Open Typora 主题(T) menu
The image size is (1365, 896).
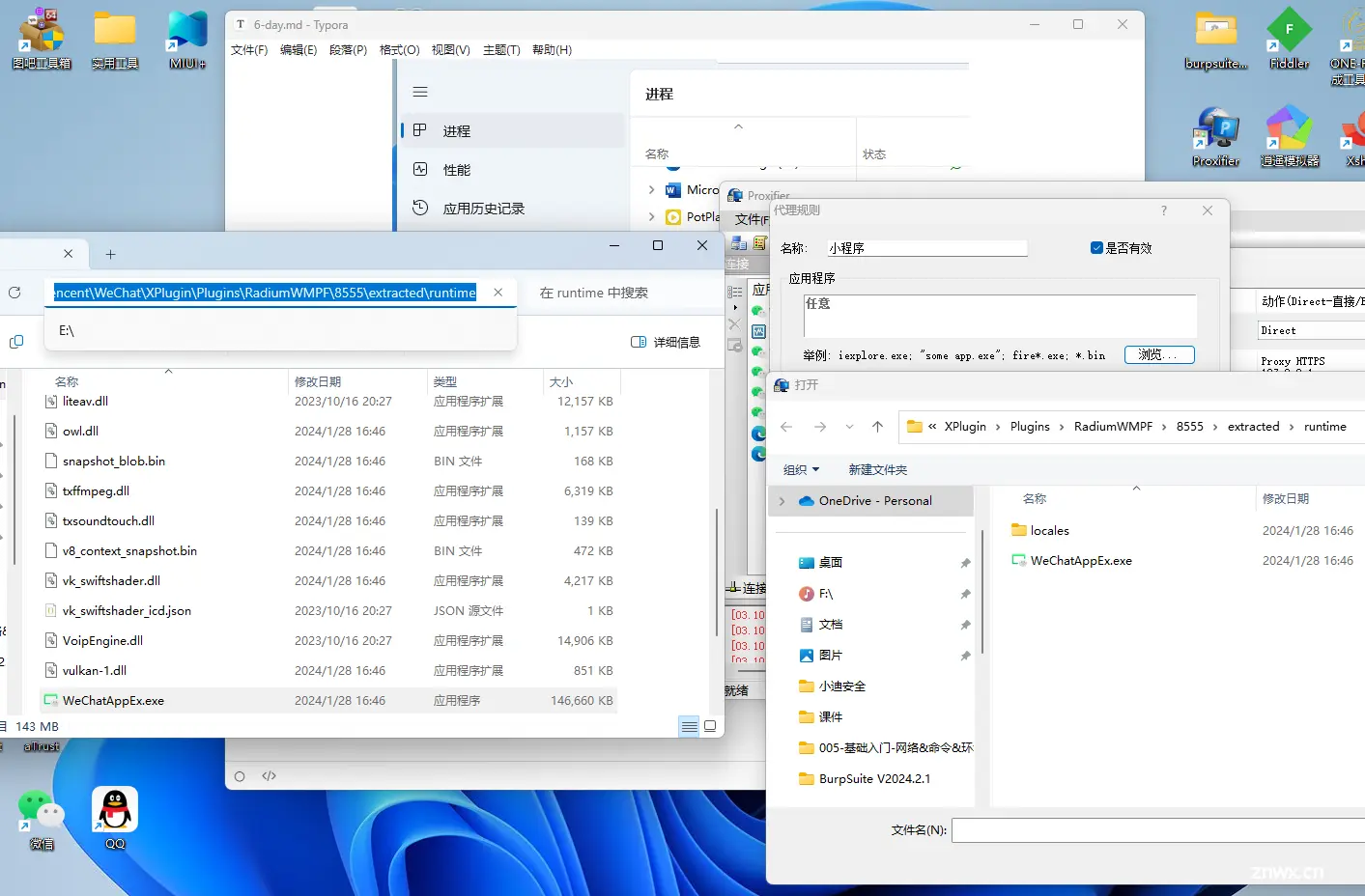pyautogui.click(x=501, y=50)
